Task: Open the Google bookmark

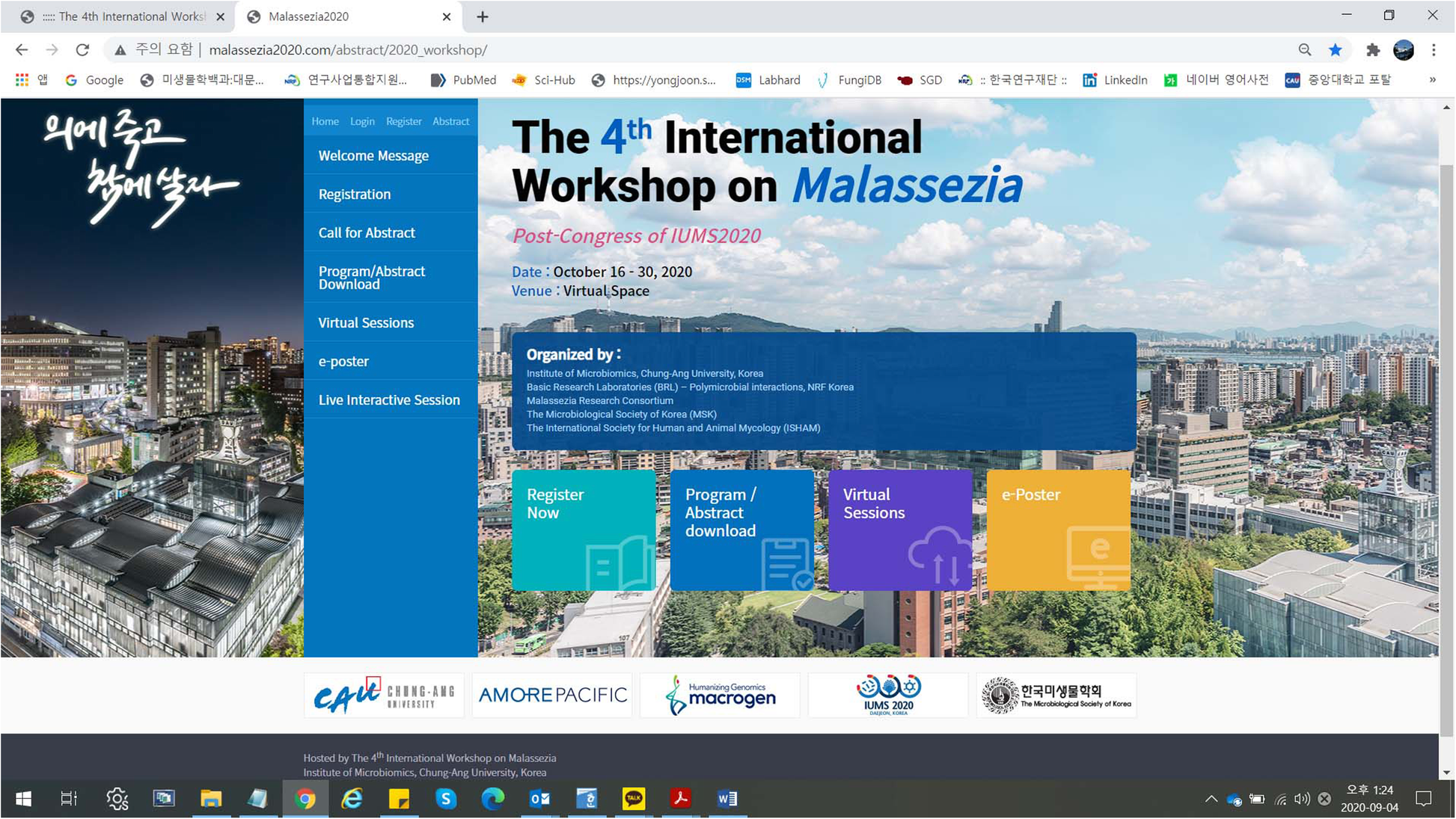Action: [x=94, y=80]
